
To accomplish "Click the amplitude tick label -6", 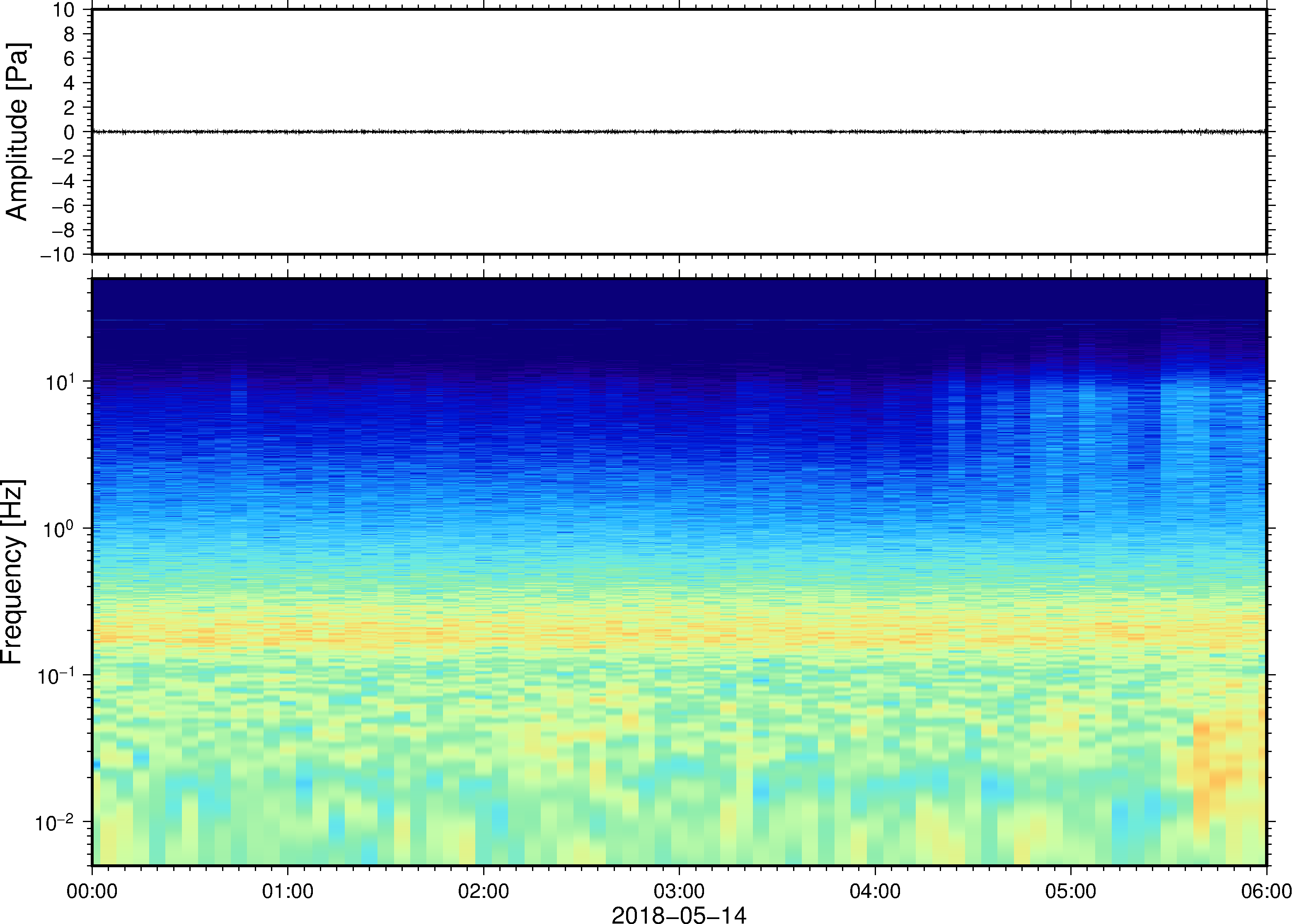I will [63, 206].
